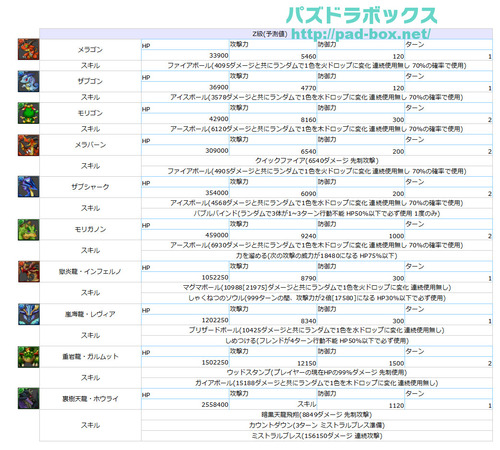Click the Z級(予測値) table header
Viewport: 500px width, 450px height.
click(266, 34)
